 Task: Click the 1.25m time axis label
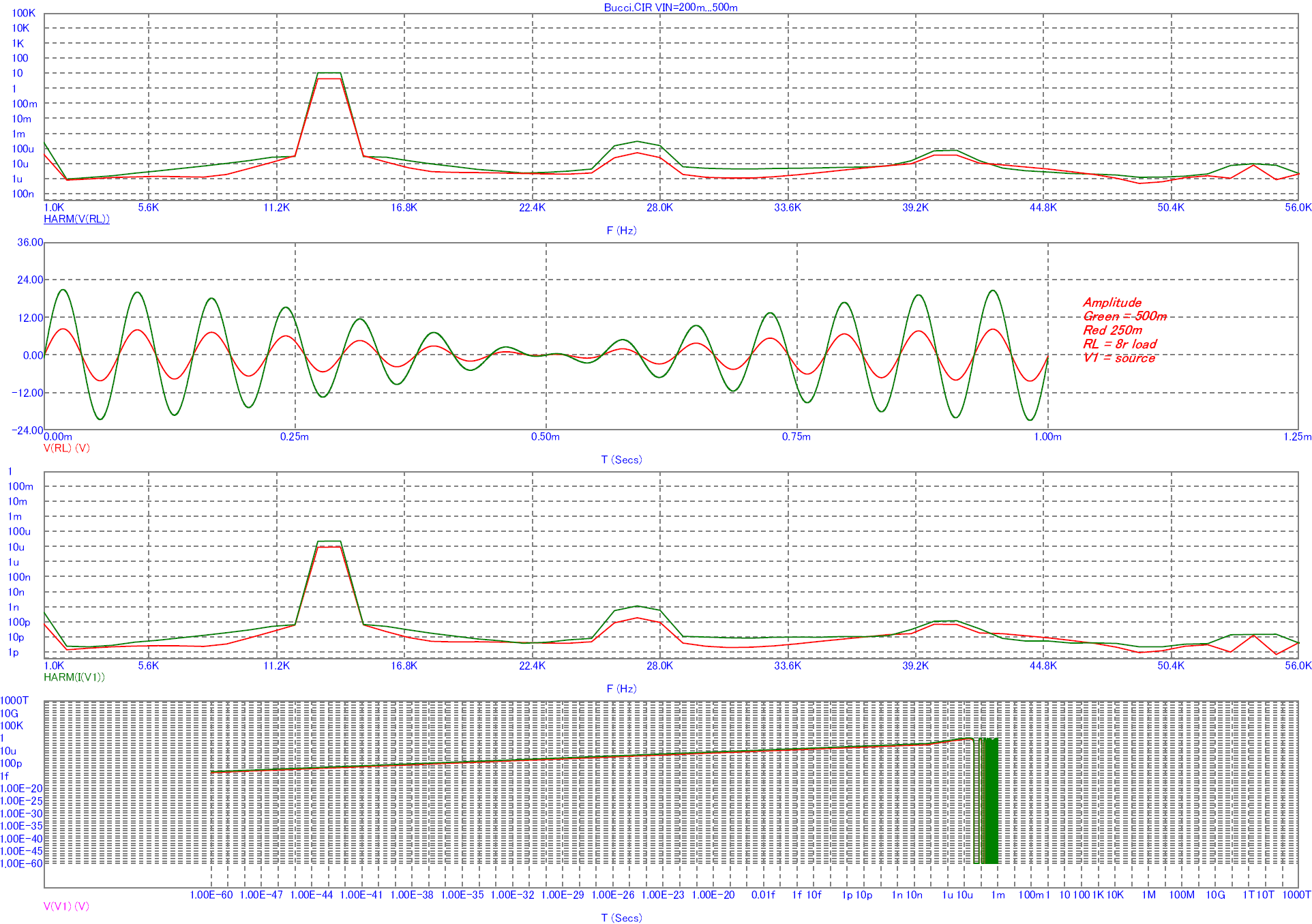coord(1298,436)
